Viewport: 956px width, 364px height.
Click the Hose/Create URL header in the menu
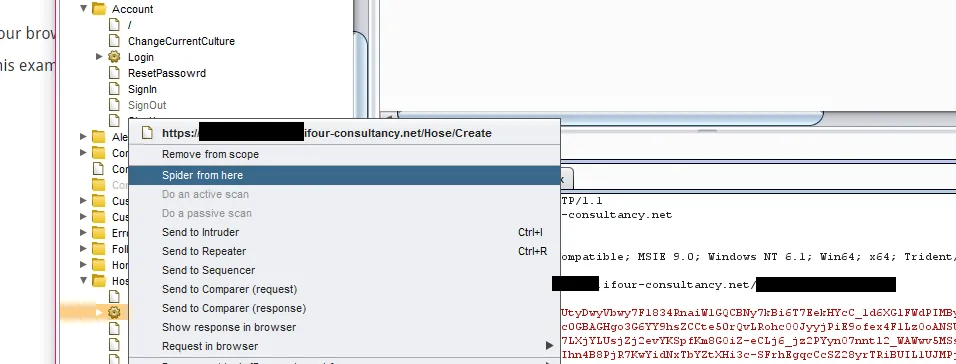coord(344,133)
